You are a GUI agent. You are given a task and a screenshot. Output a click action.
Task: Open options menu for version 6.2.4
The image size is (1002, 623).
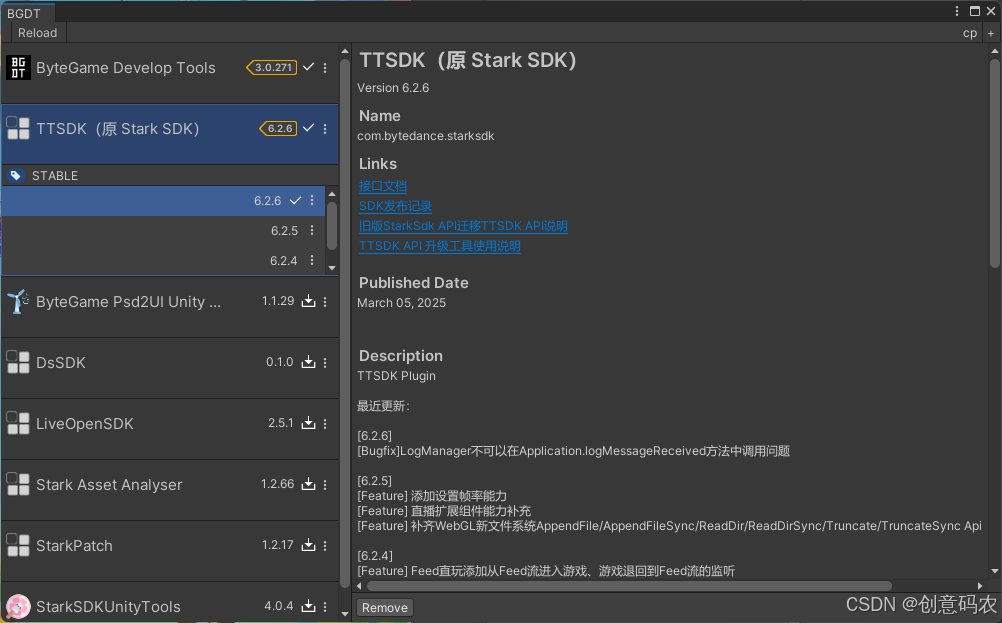[x=312, y=260]
